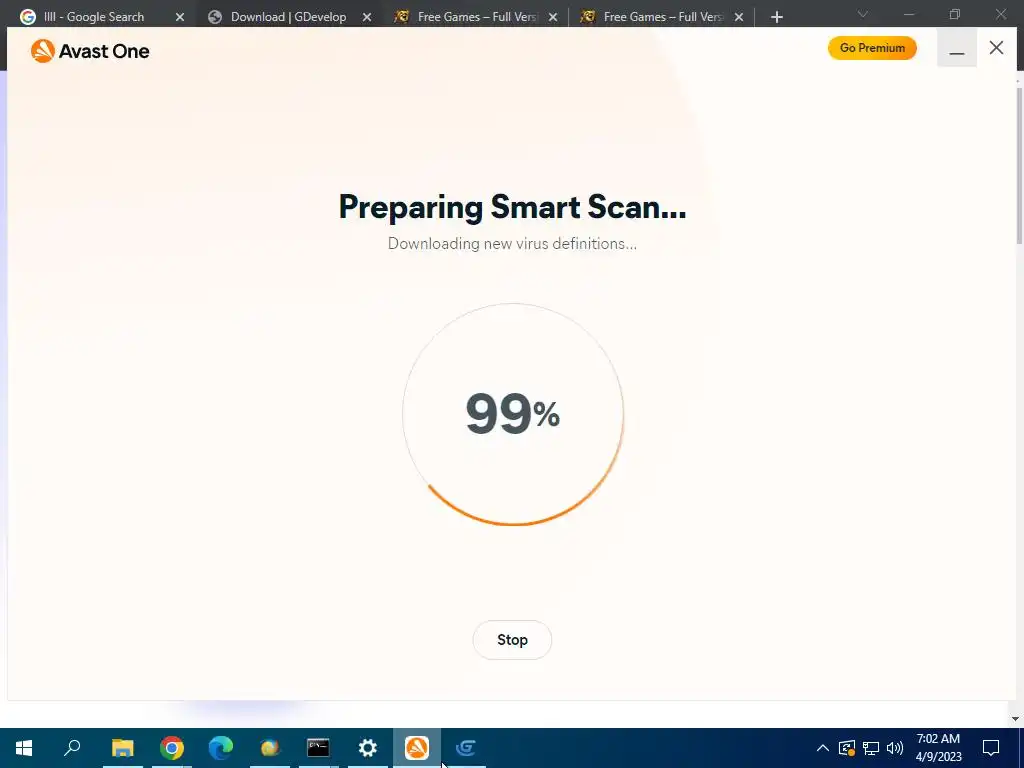Upgrade with the Go Premium button

[872, 48]
